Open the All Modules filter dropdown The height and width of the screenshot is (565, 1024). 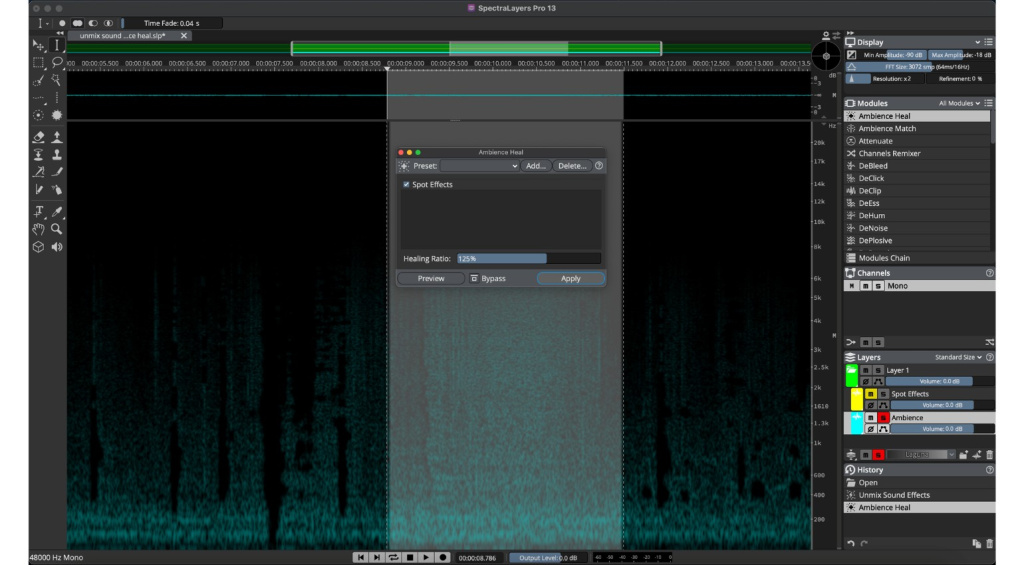[959, 103]
